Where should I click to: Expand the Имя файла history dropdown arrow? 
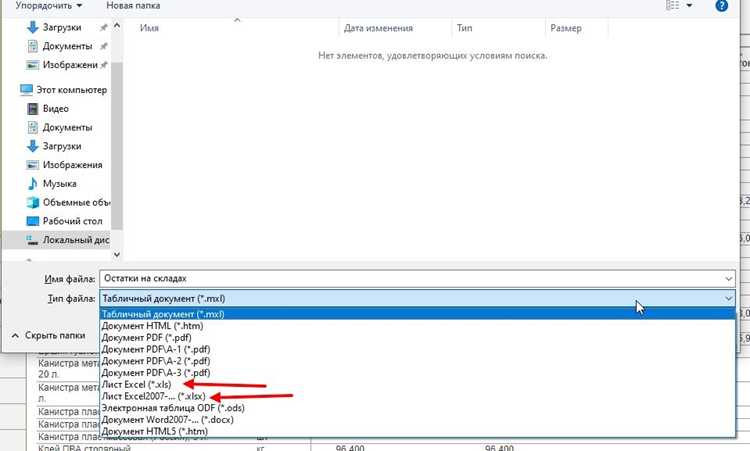tap(728, 278)
